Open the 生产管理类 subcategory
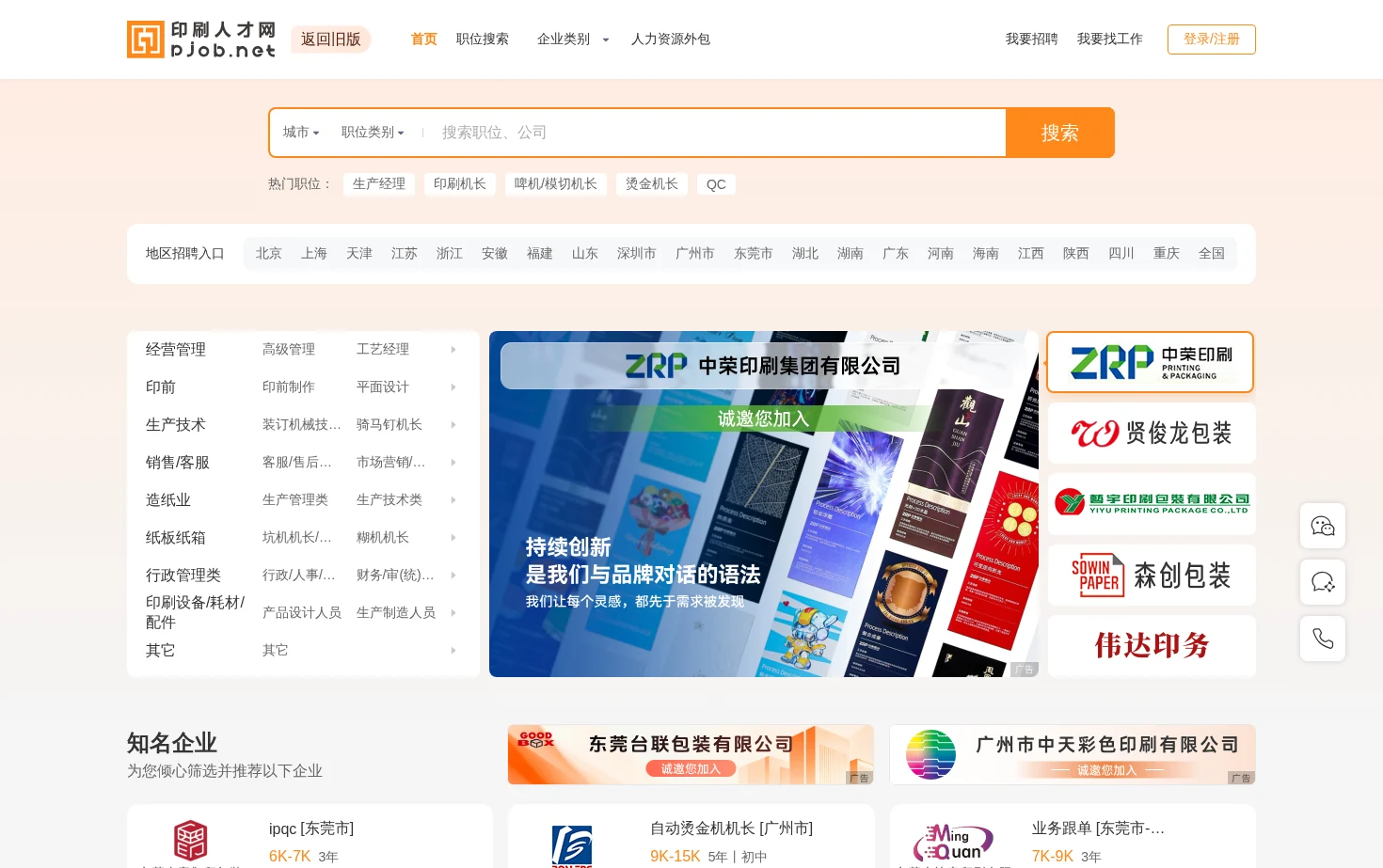Image resolution: width=1383 pixels, height=868 pixels. [295, 500]
